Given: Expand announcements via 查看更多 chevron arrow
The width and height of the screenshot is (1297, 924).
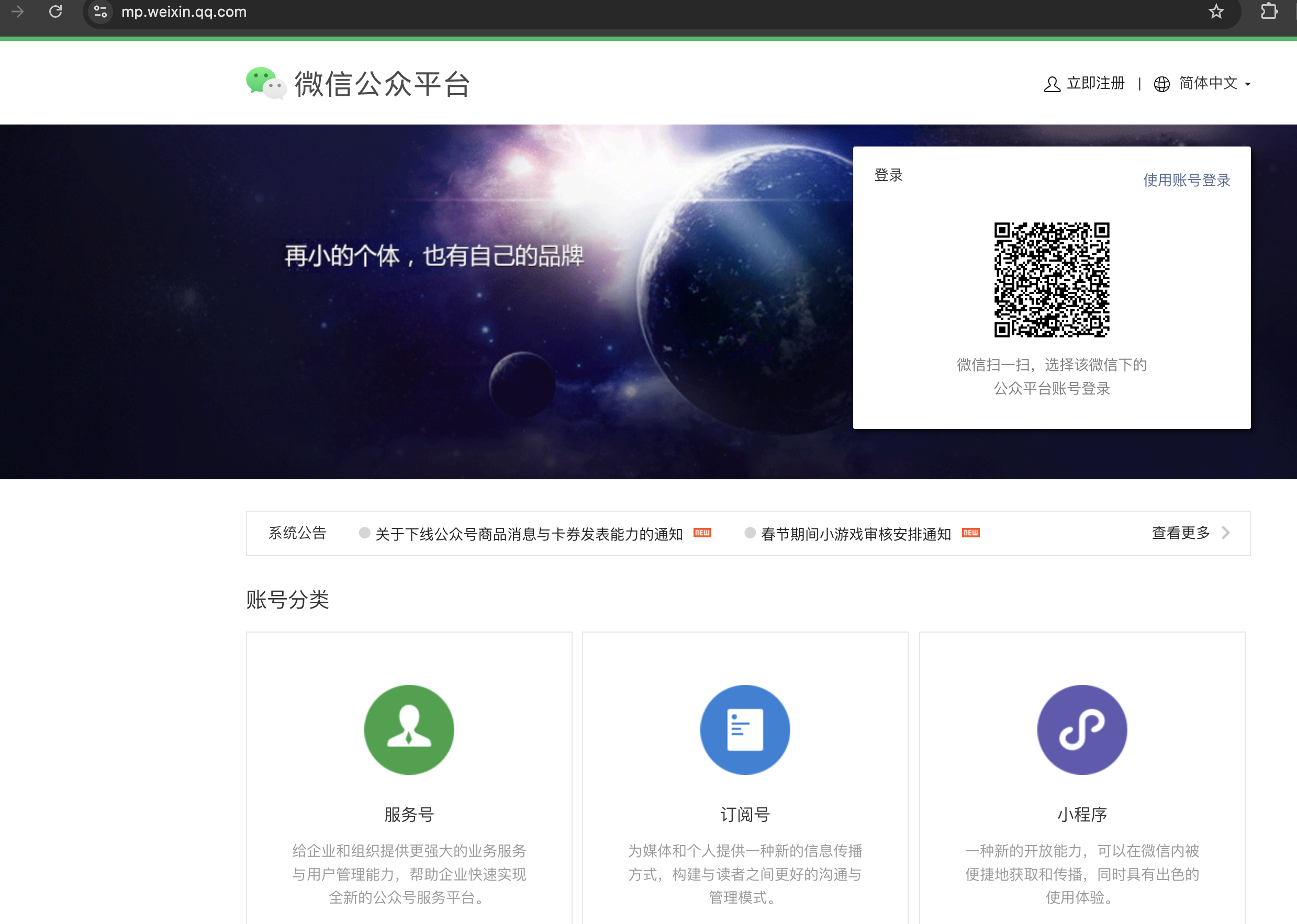Looking at the screenshot, I should click(1225, 533).
